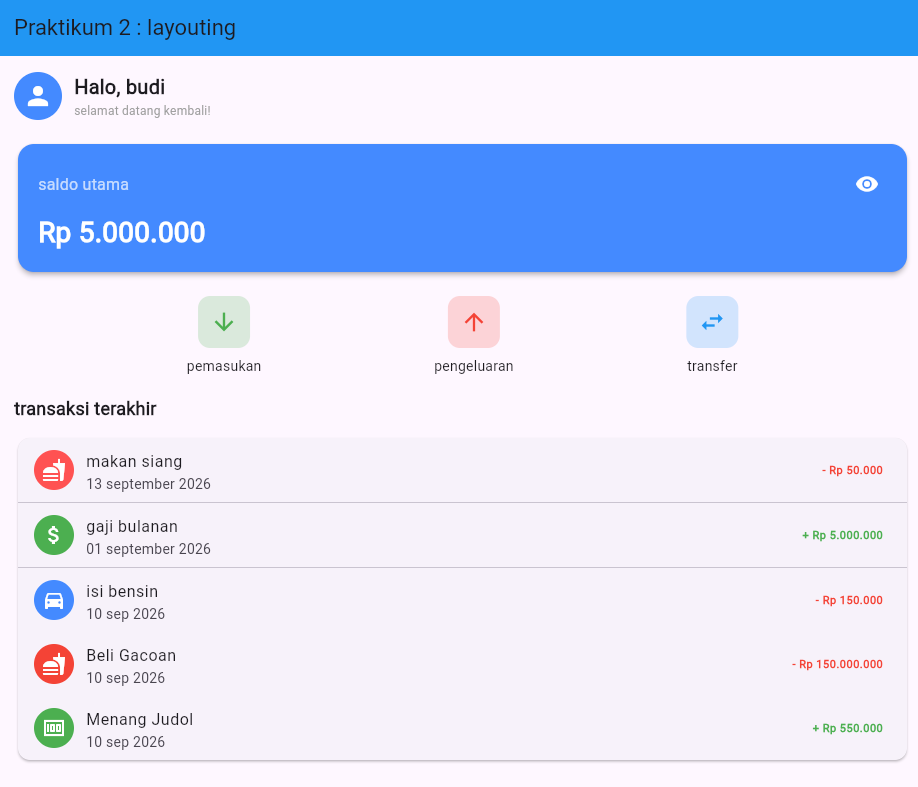Click the Menang Judol money icon
The height and width of the screenshot is (787, 918).
(x=54, y=728)
